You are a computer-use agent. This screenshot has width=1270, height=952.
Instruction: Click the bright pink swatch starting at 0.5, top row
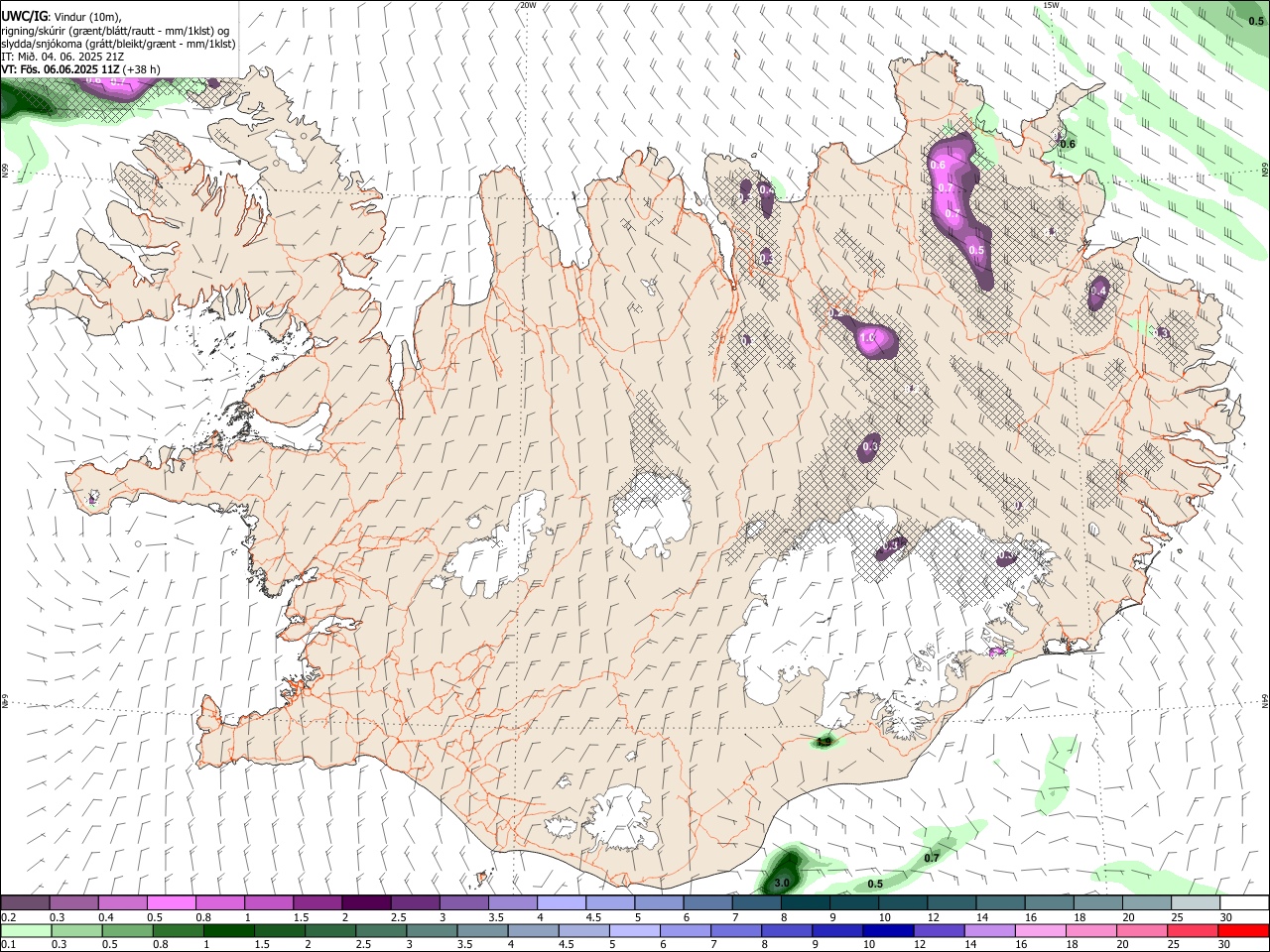click(171, 902)
